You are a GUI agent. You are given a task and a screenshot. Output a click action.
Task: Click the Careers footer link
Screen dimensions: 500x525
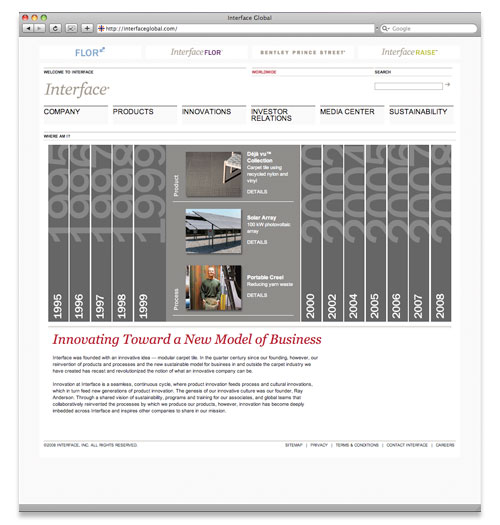point(445,445)
